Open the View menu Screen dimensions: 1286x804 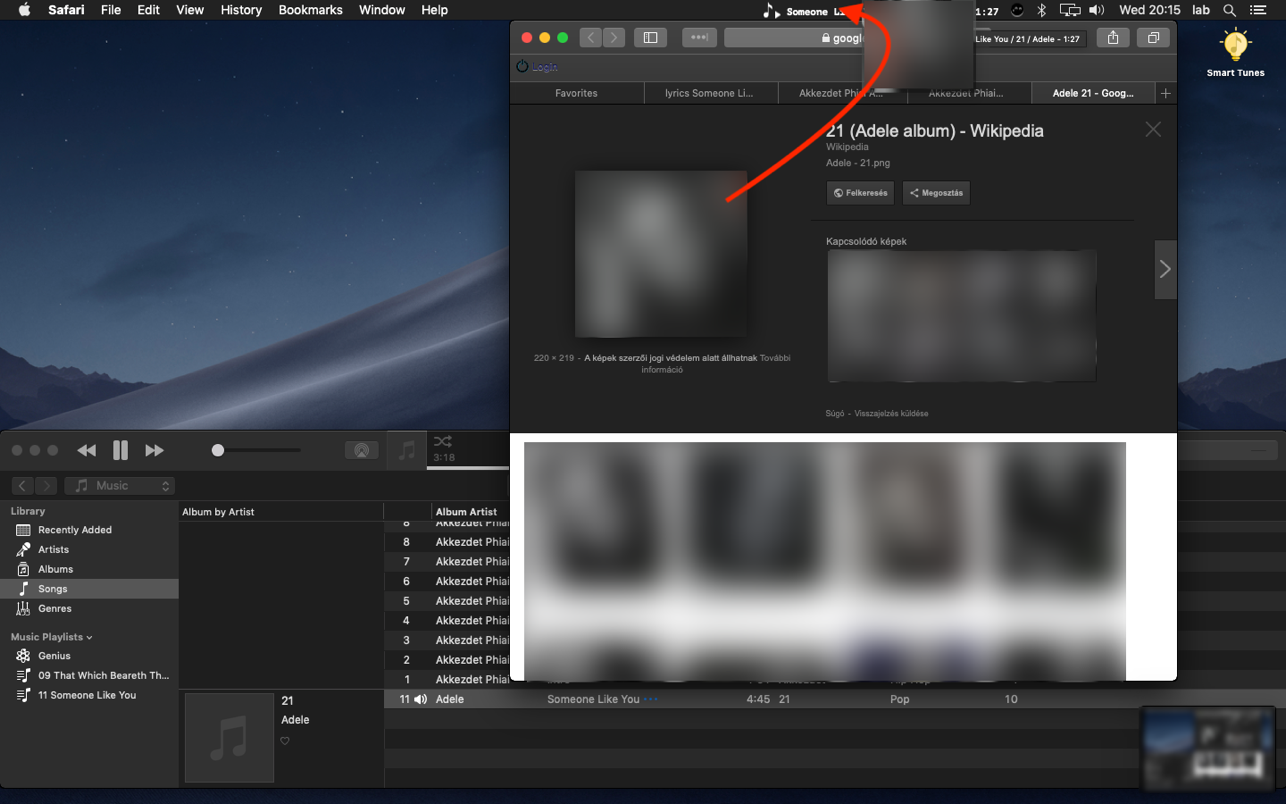point(190,10)
